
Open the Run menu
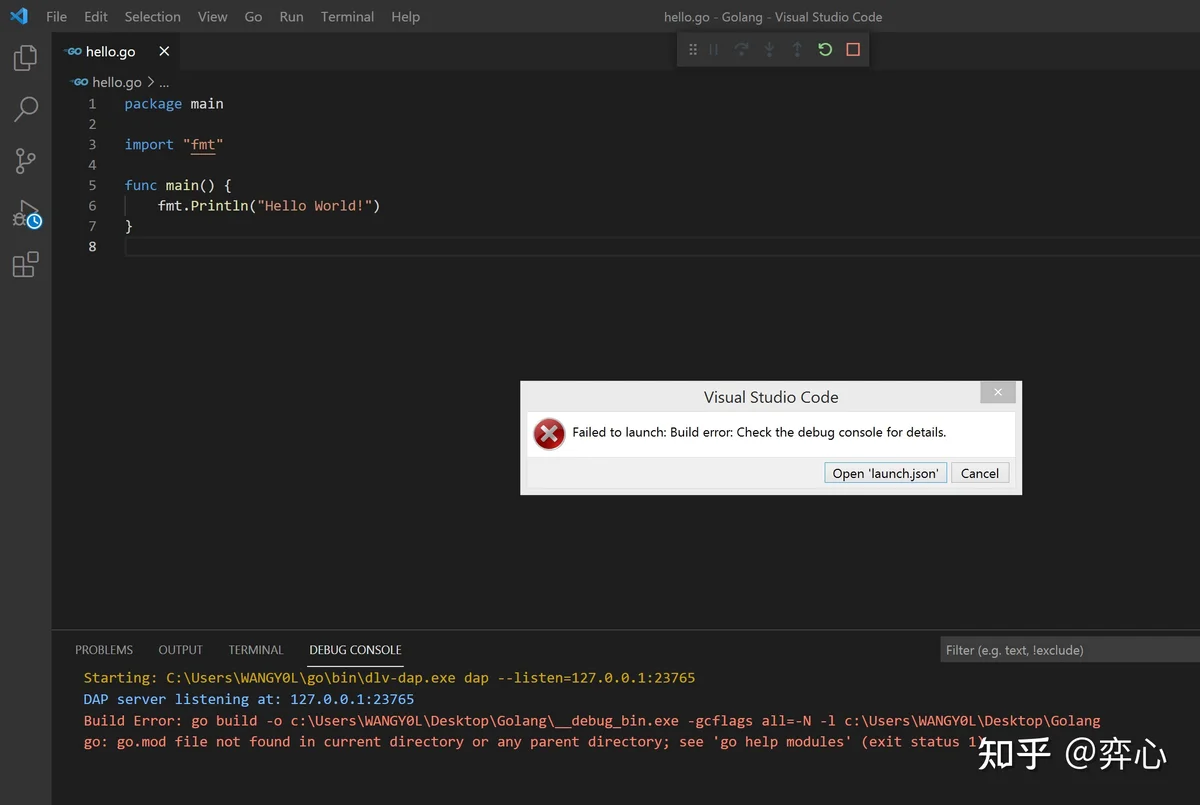point(292,17)
